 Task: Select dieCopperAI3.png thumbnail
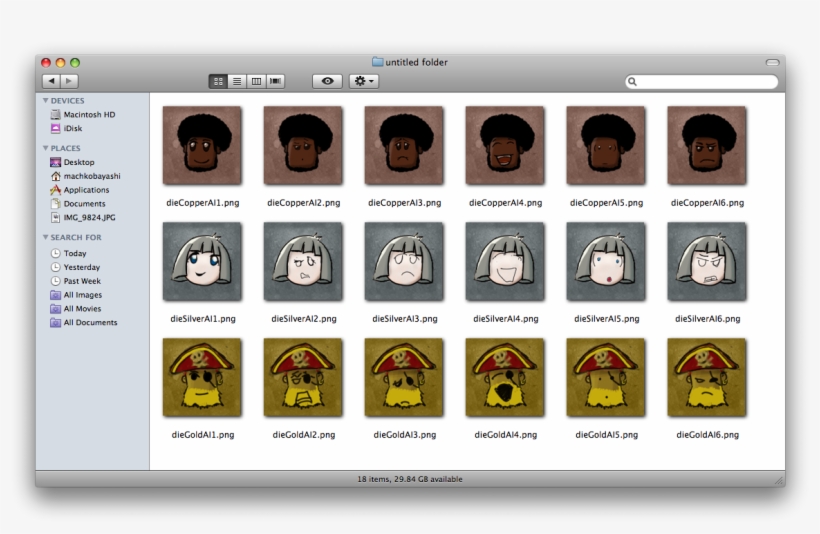404,145
